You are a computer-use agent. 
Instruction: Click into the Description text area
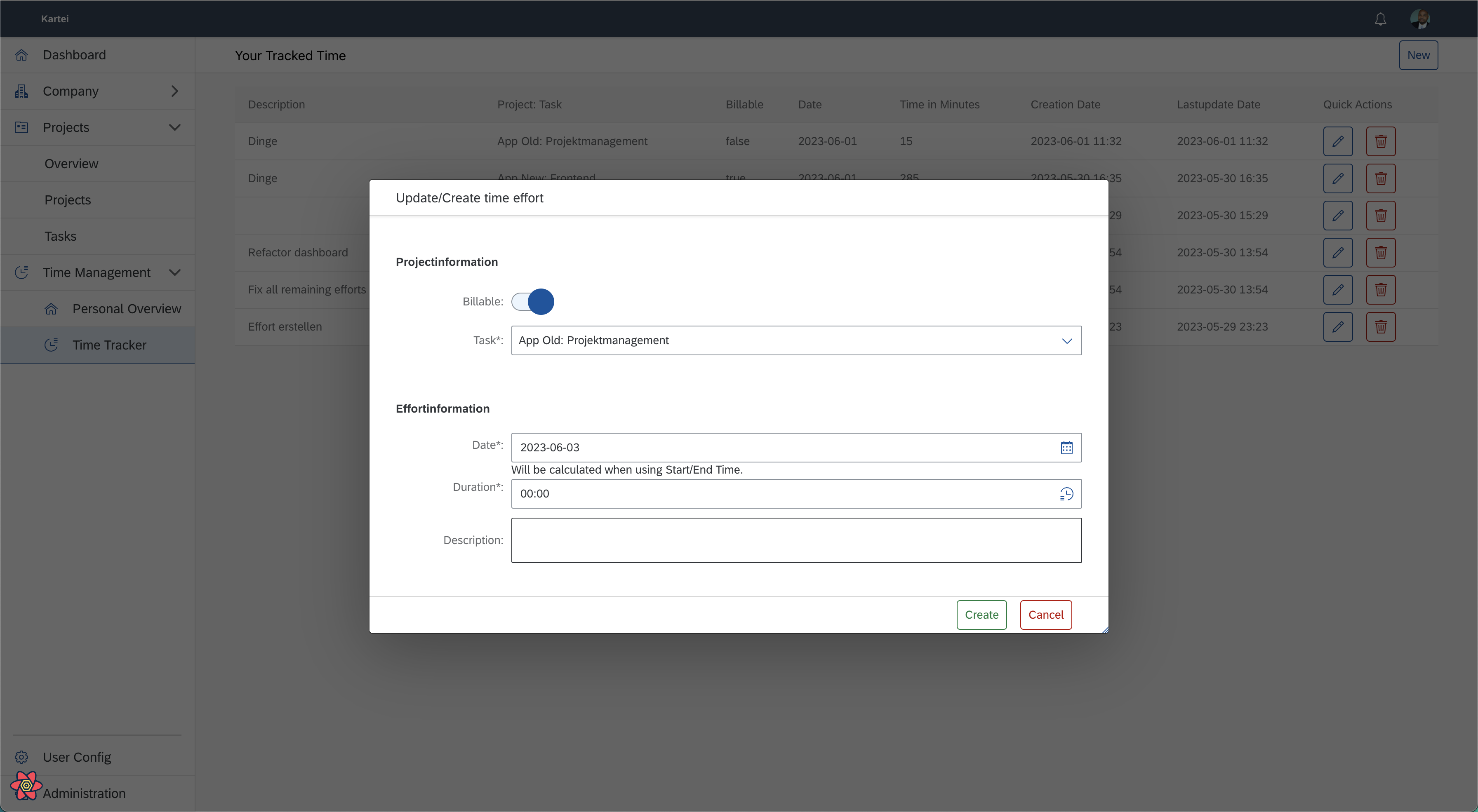point(796,540)
